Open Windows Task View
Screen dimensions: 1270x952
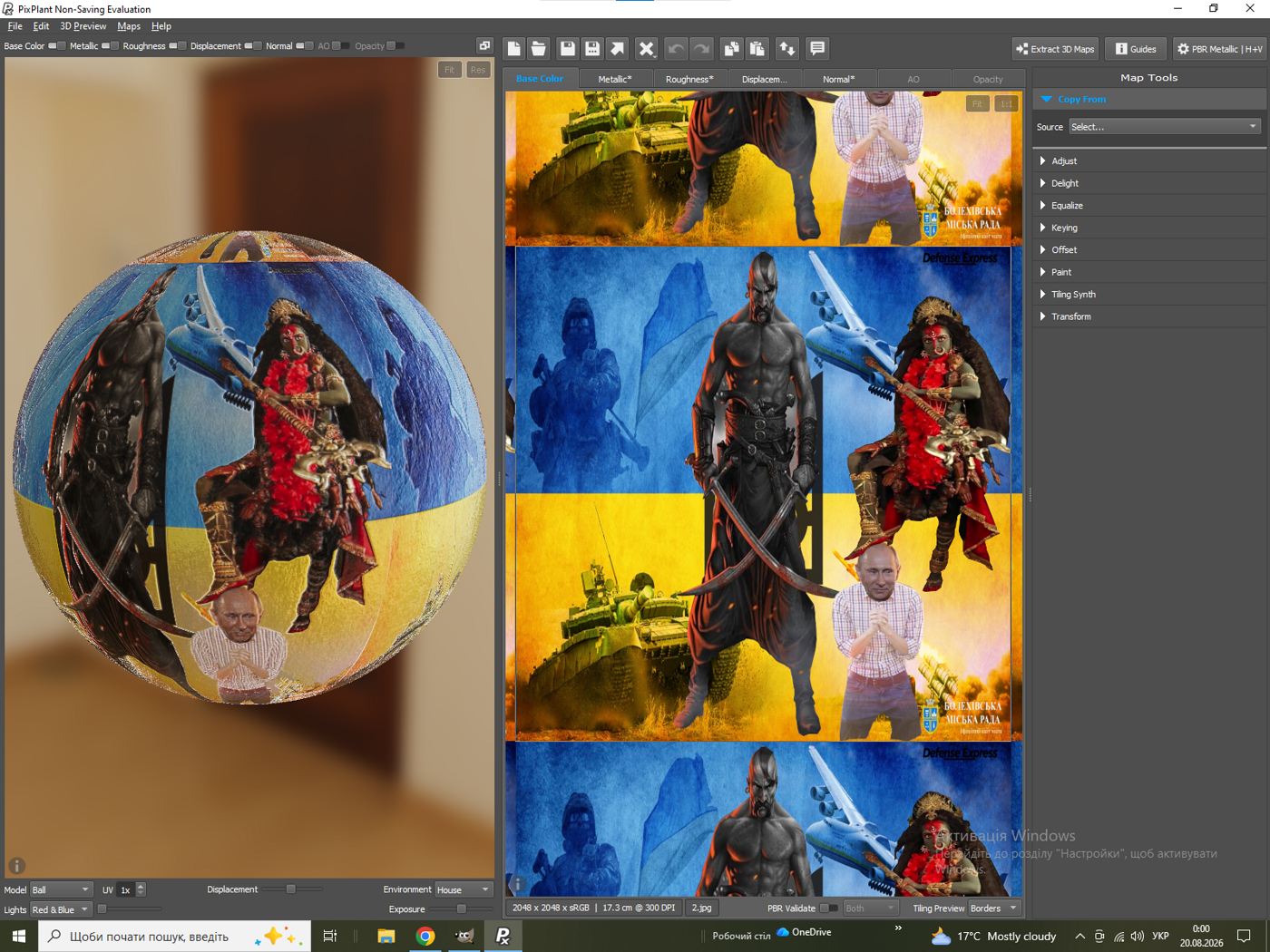(330, 936)
